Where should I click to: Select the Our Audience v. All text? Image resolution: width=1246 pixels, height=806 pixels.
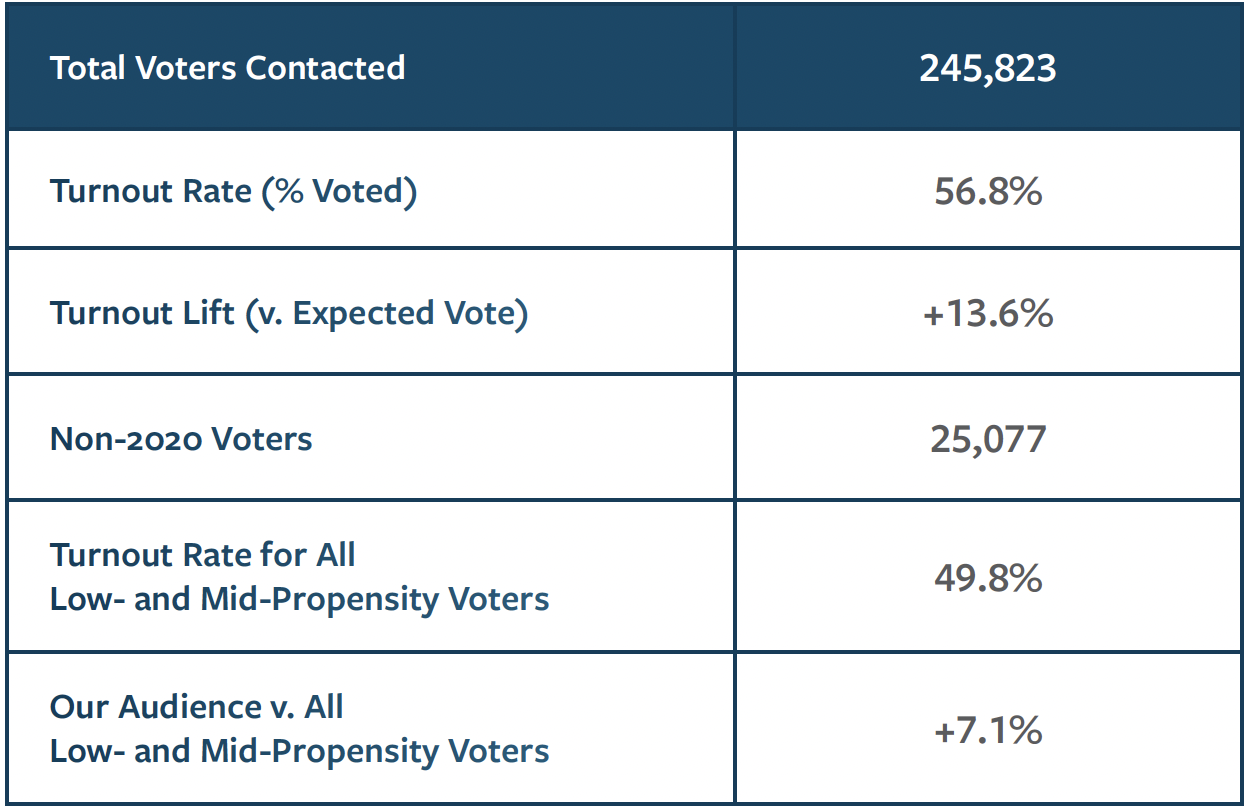(196, 706)
